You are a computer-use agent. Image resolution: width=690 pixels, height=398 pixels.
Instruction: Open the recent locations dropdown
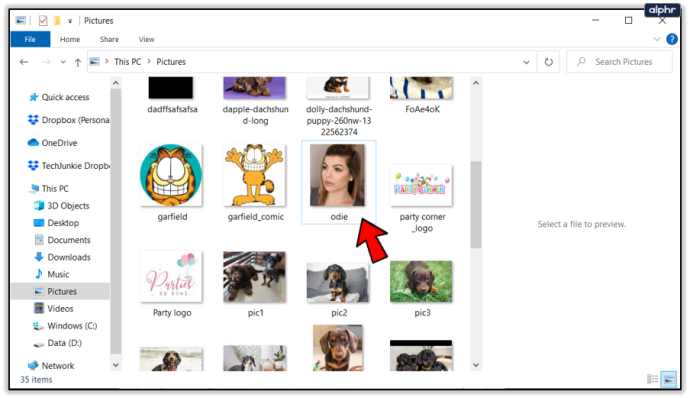click(x=63, y=62)
